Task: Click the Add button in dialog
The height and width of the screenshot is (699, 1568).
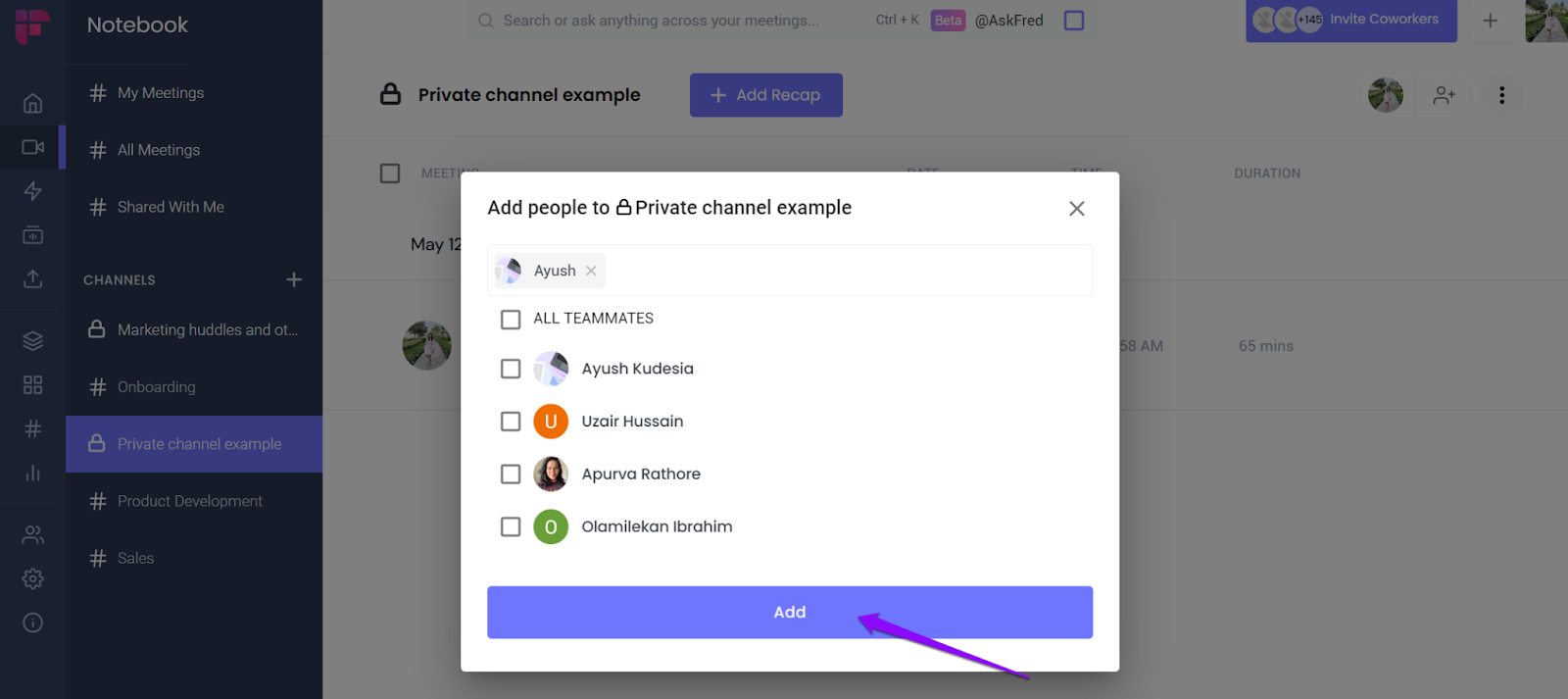Action: (789, 612)
